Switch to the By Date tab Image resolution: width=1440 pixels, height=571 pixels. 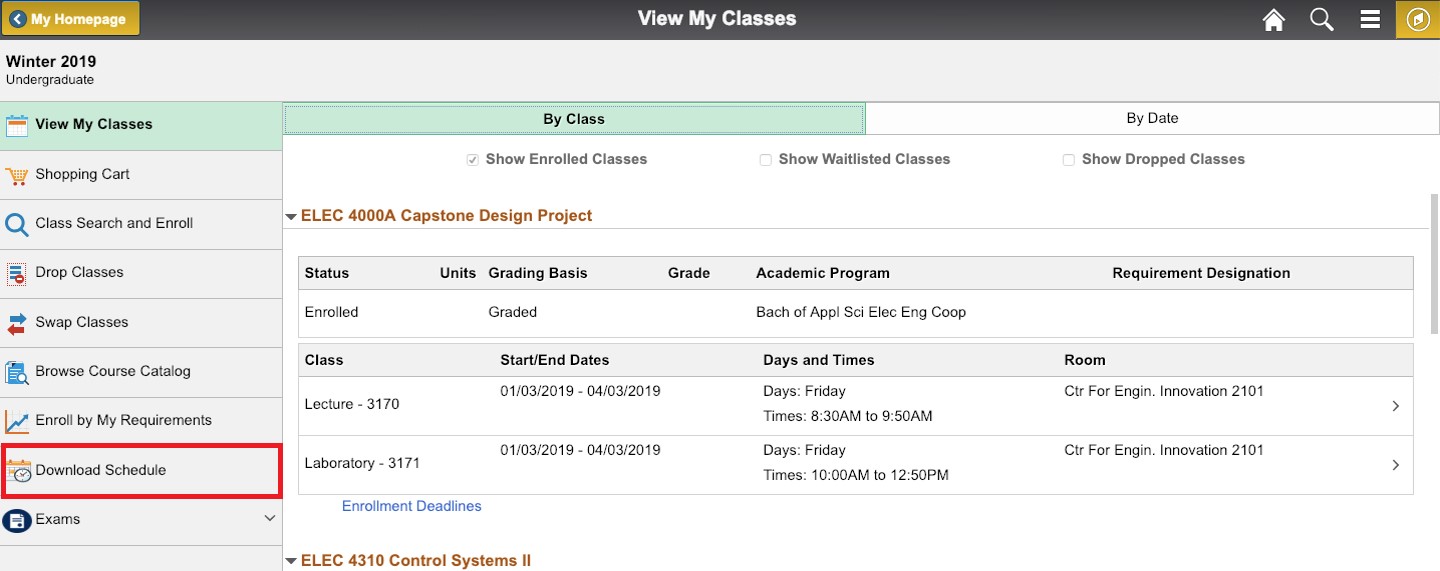(1152, 118)
